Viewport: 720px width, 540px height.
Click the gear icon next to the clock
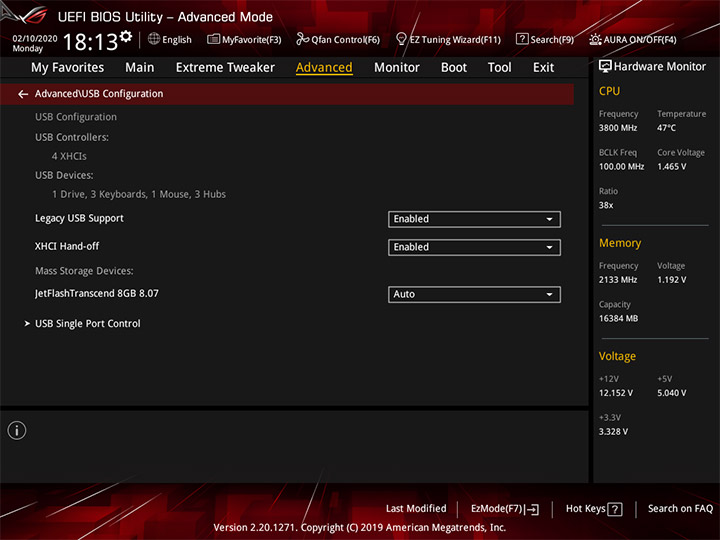125,36
